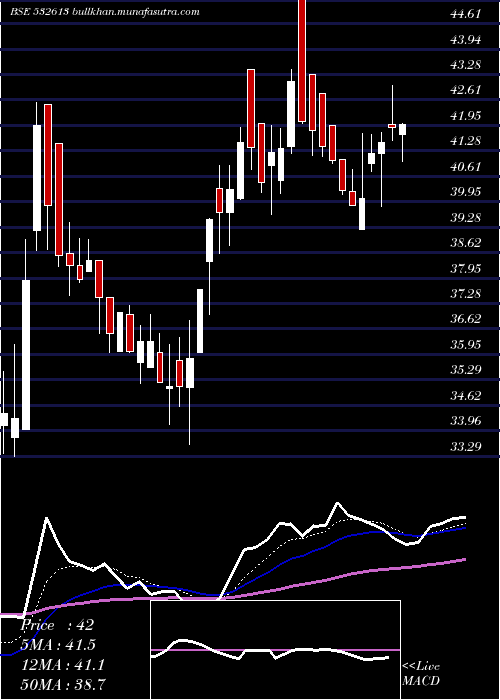Click the 5MA : 41.5 legend entry
Image resolution: width=500 pixels, height=700 pixels.
[x=59, y=645]
